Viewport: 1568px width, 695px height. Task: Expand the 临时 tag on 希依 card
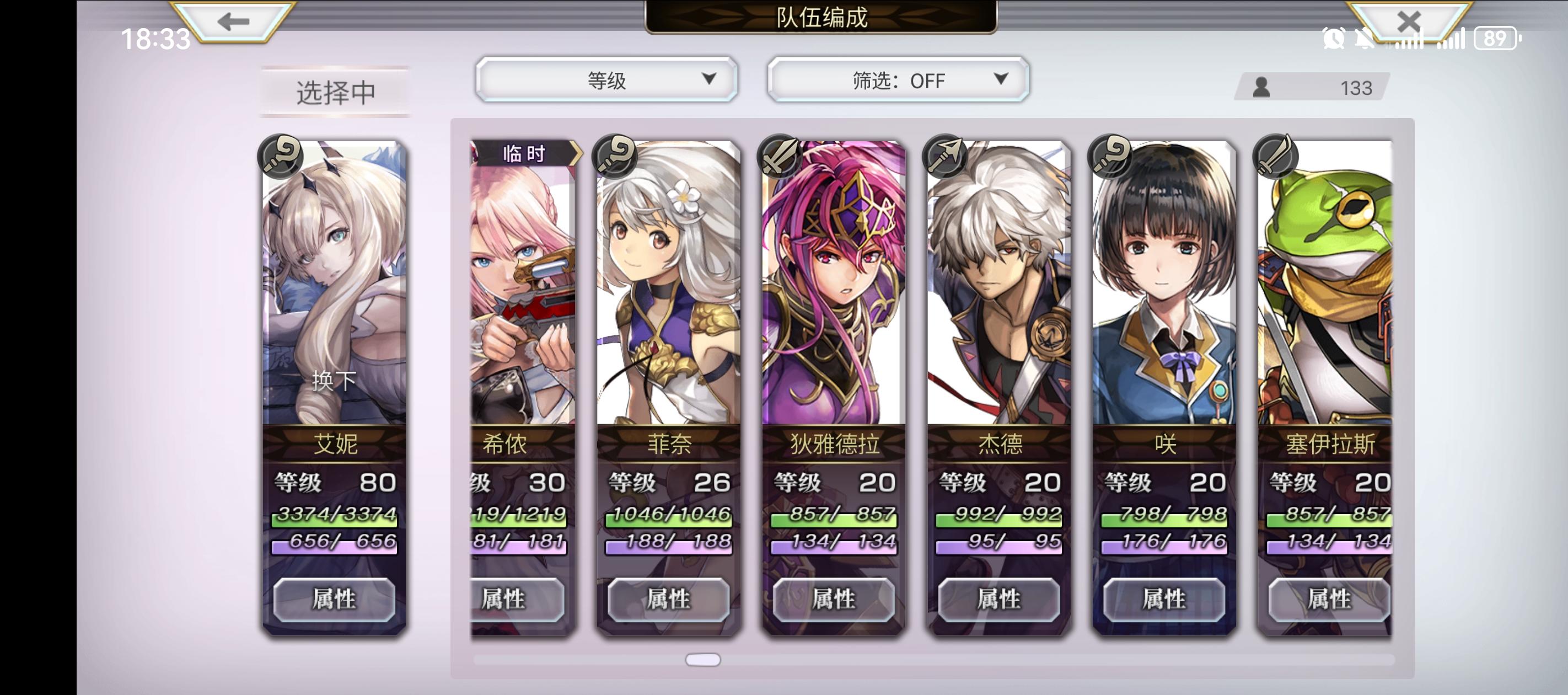coord(525,153)
